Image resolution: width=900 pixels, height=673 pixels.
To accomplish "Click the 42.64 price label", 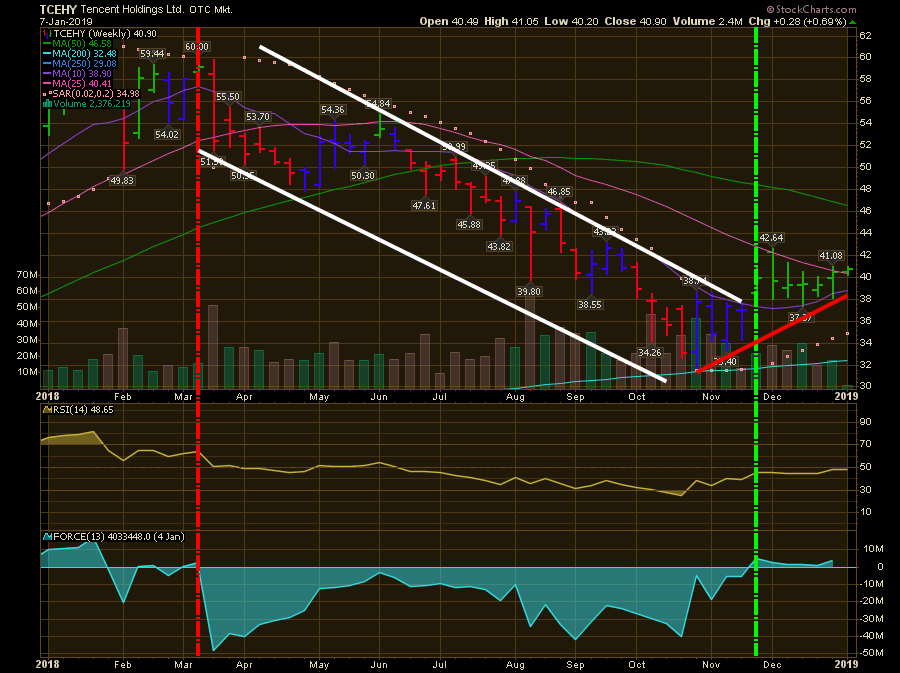I will (x=770, y=238).
